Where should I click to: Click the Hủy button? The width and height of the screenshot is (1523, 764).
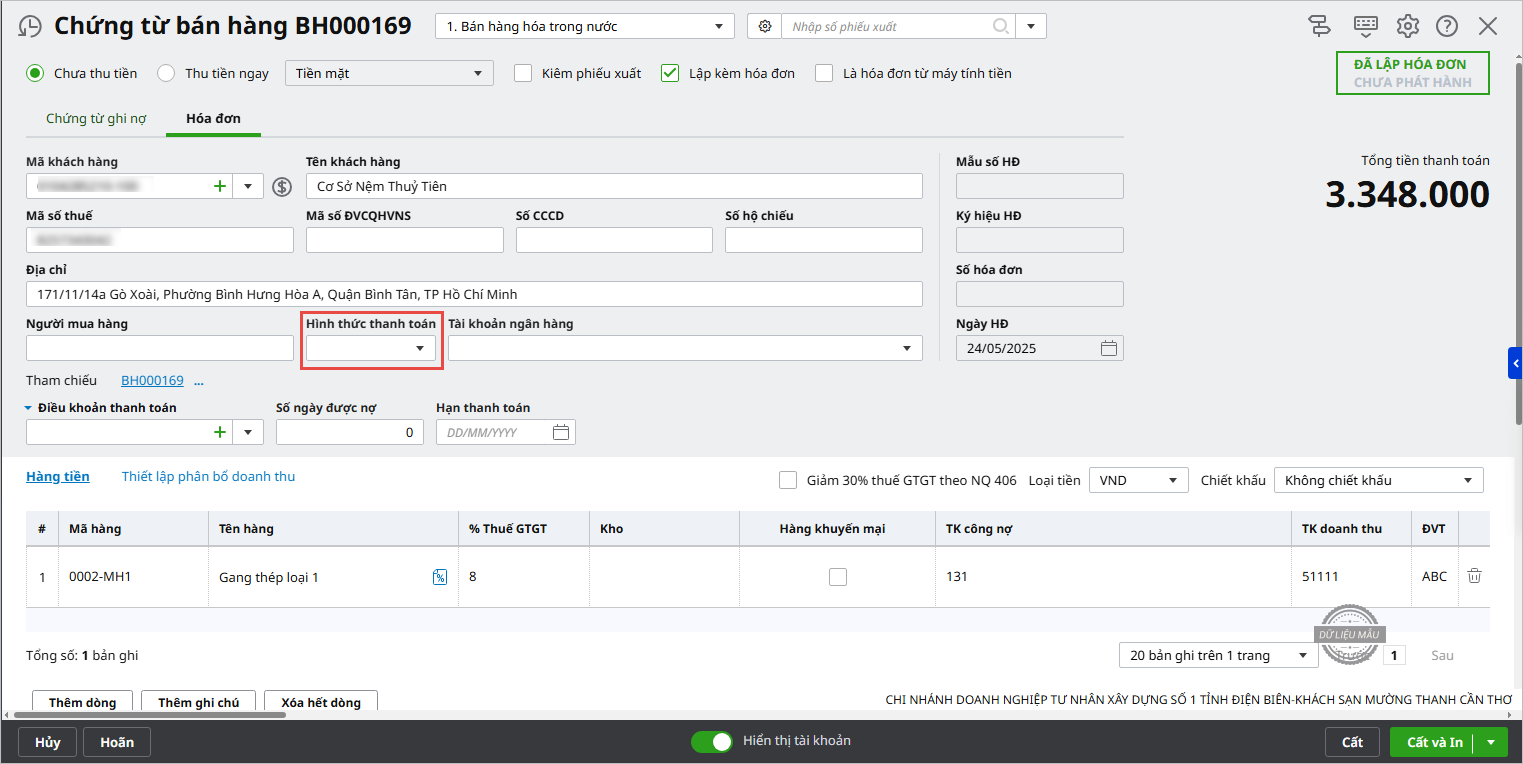point(48,742)
